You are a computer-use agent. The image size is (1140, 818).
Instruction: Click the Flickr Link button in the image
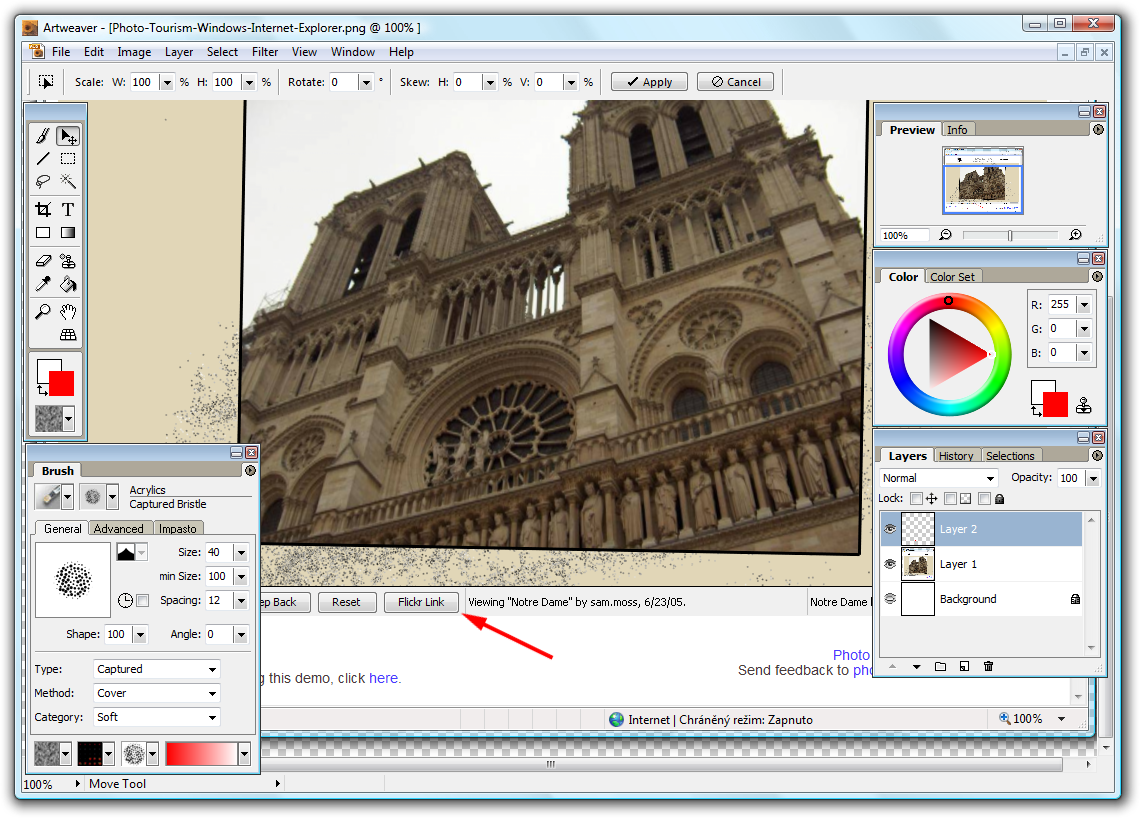[421, 602]
